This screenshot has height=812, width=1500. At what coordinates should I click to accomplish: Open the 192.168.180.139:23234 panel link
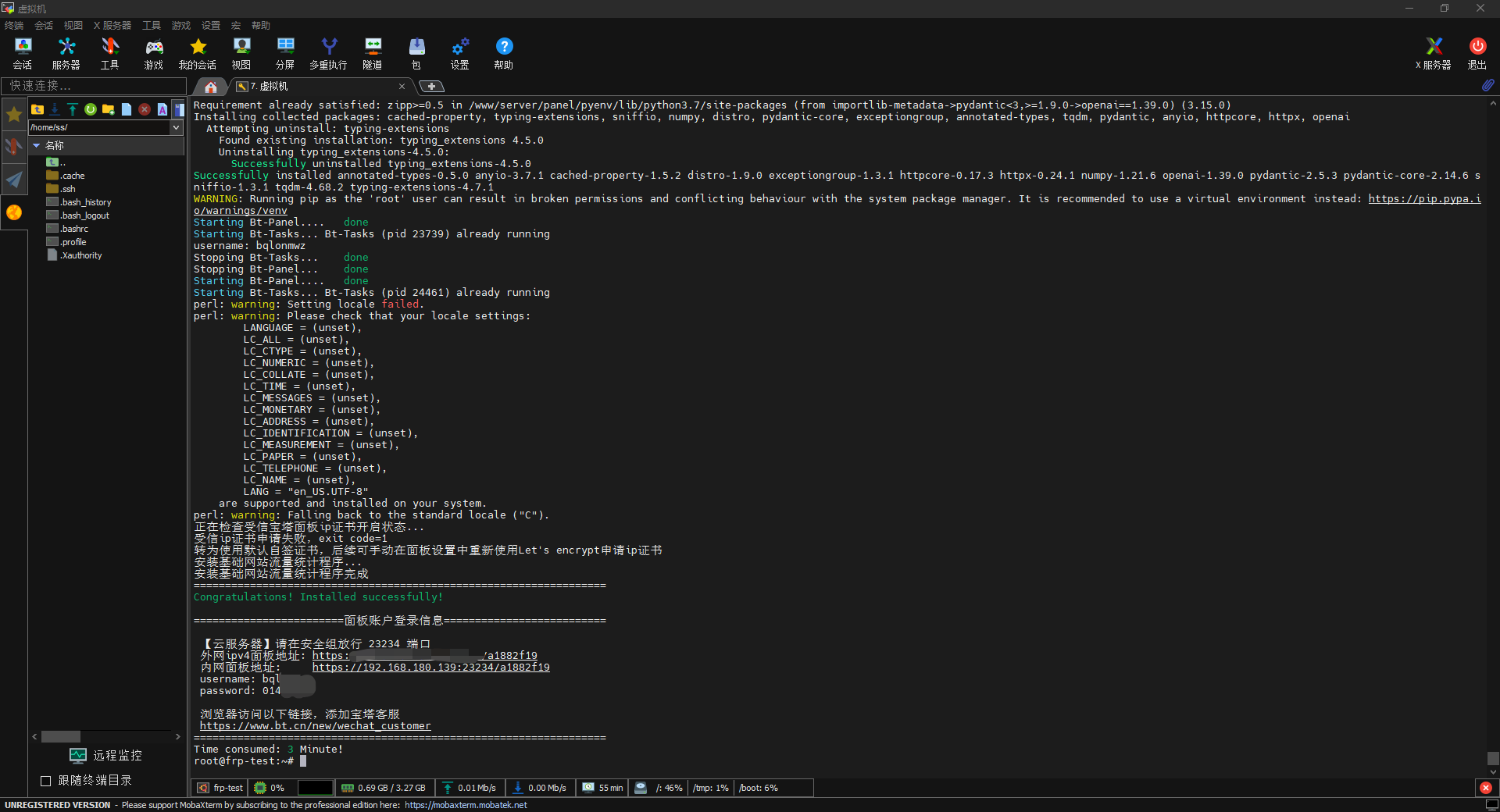[431, 668]
